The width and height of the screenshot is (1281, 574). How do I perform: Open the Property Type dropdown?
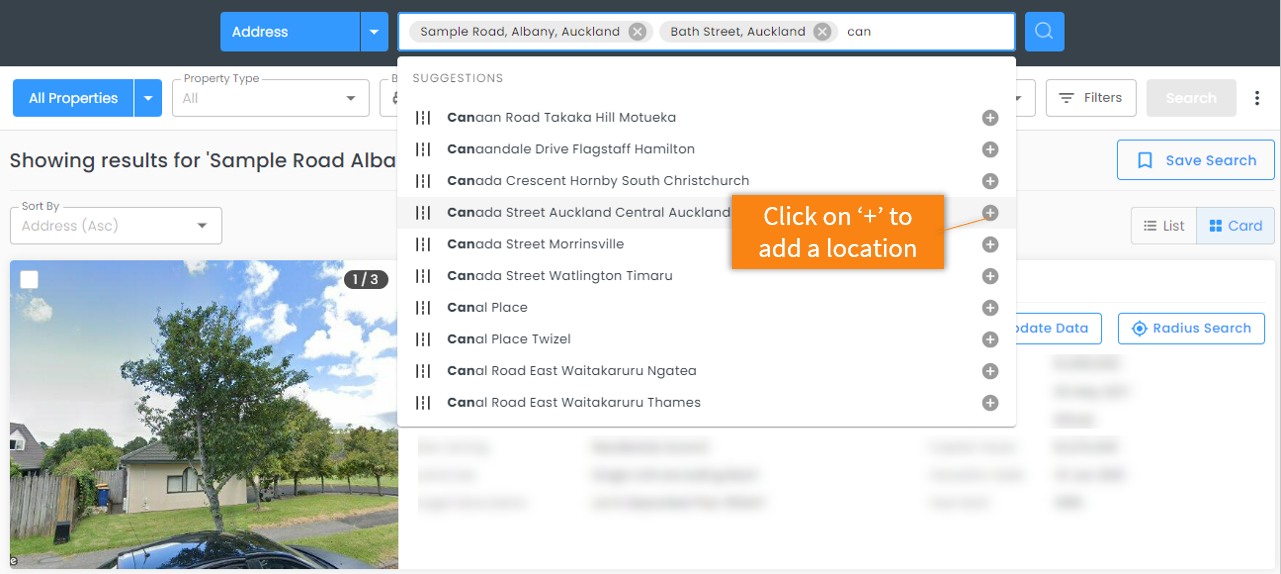pos(270,98)
